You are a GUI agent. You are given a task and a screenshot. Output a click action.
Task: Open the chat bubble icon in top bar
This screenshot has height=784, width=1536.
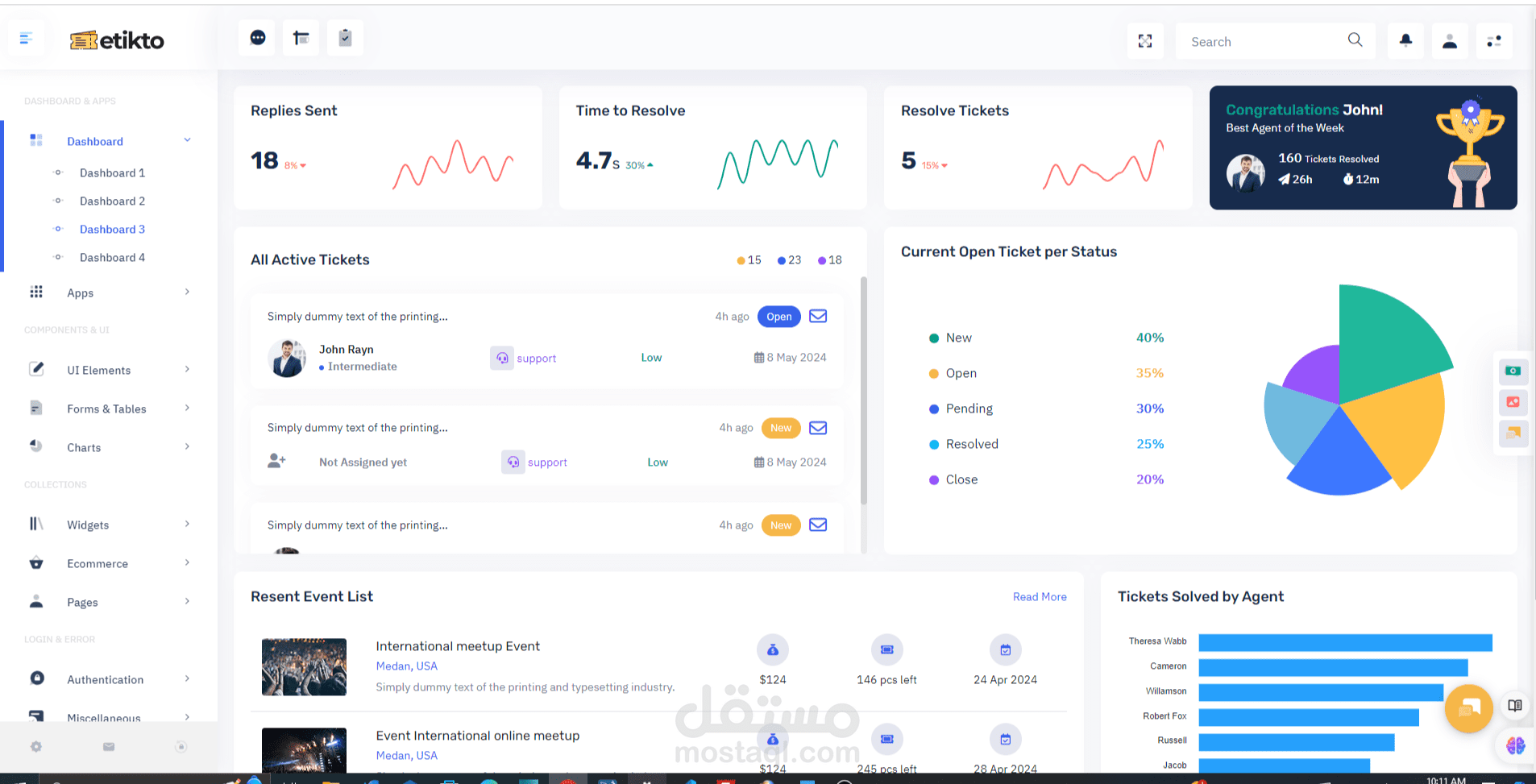click(258, 38)
